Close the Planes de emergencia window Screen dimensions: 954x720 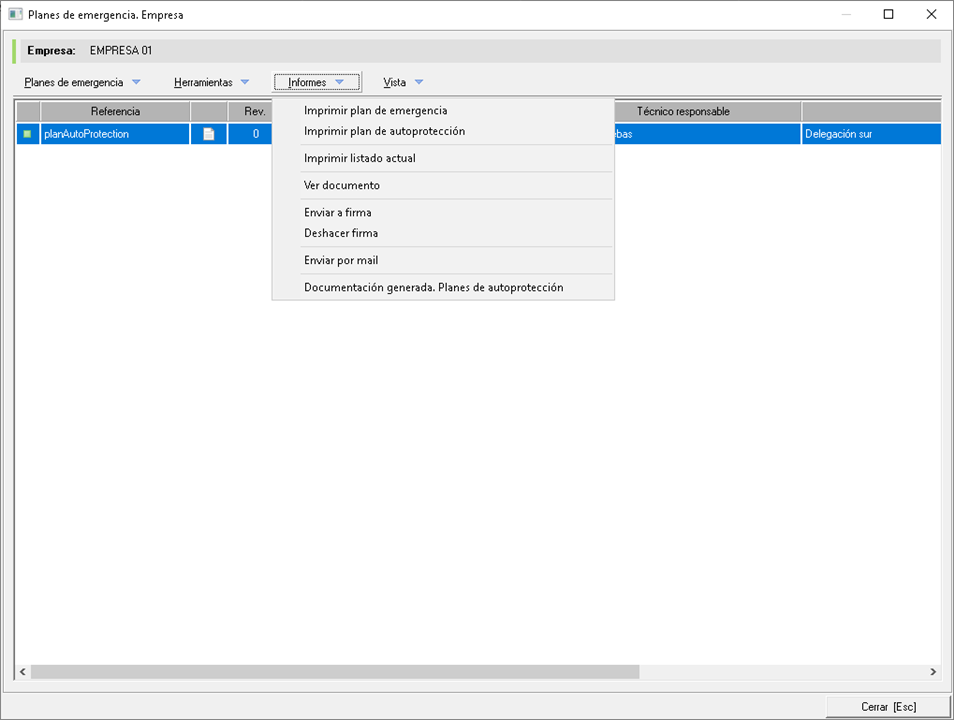tap(931, 14)
